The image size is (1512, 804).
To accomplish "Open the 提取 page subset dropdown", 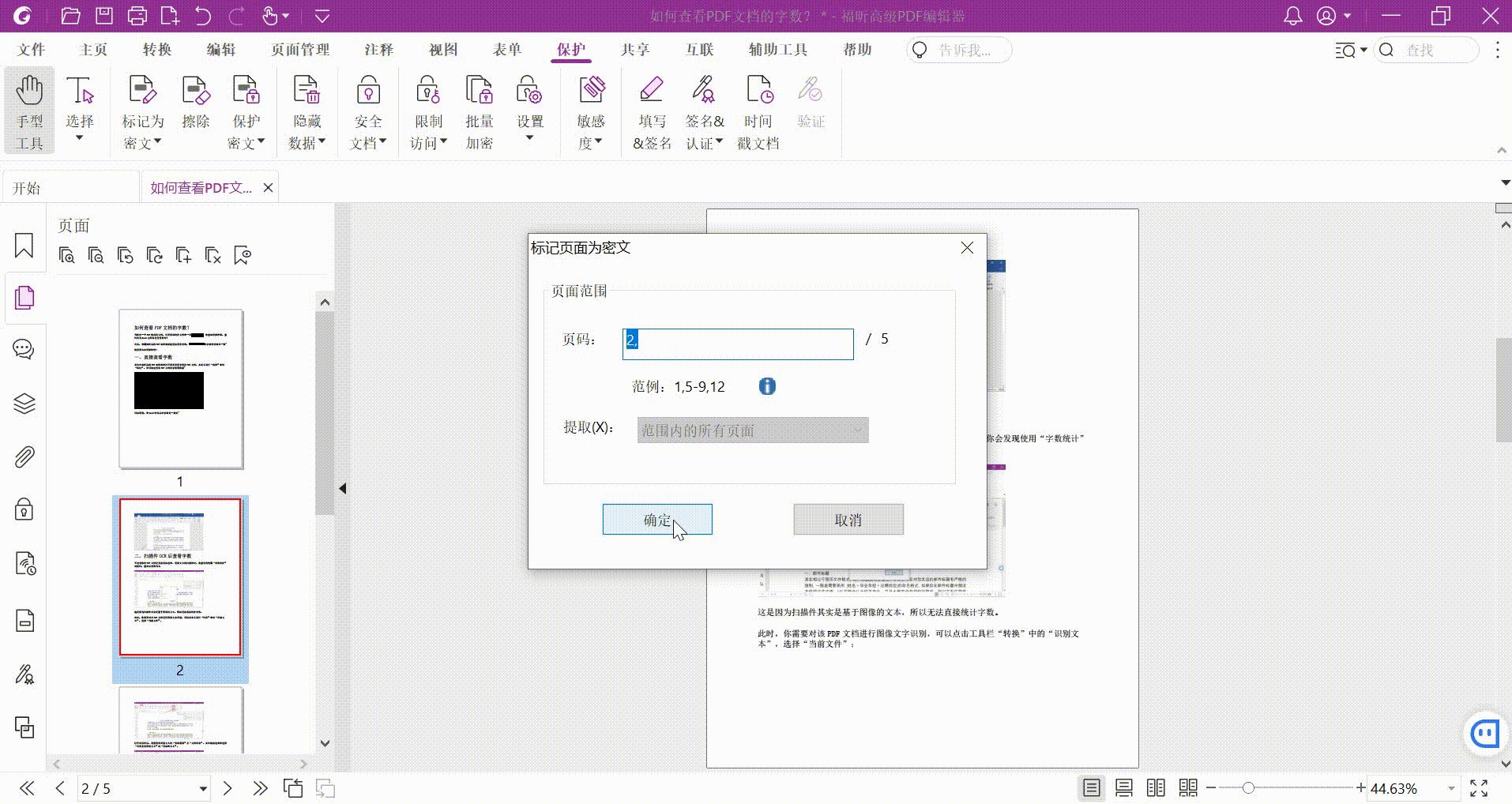I will coord(753,430).
